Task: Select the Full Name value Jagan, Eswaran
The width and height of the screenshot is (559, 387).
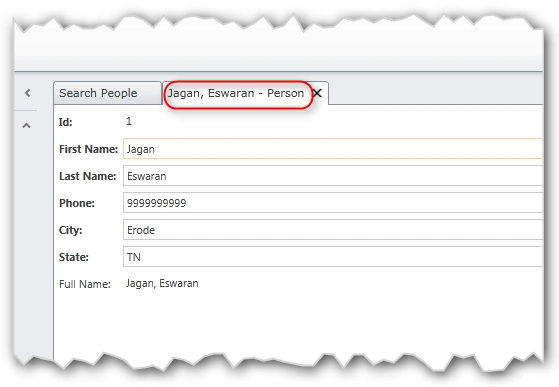Action: (162, 284)
